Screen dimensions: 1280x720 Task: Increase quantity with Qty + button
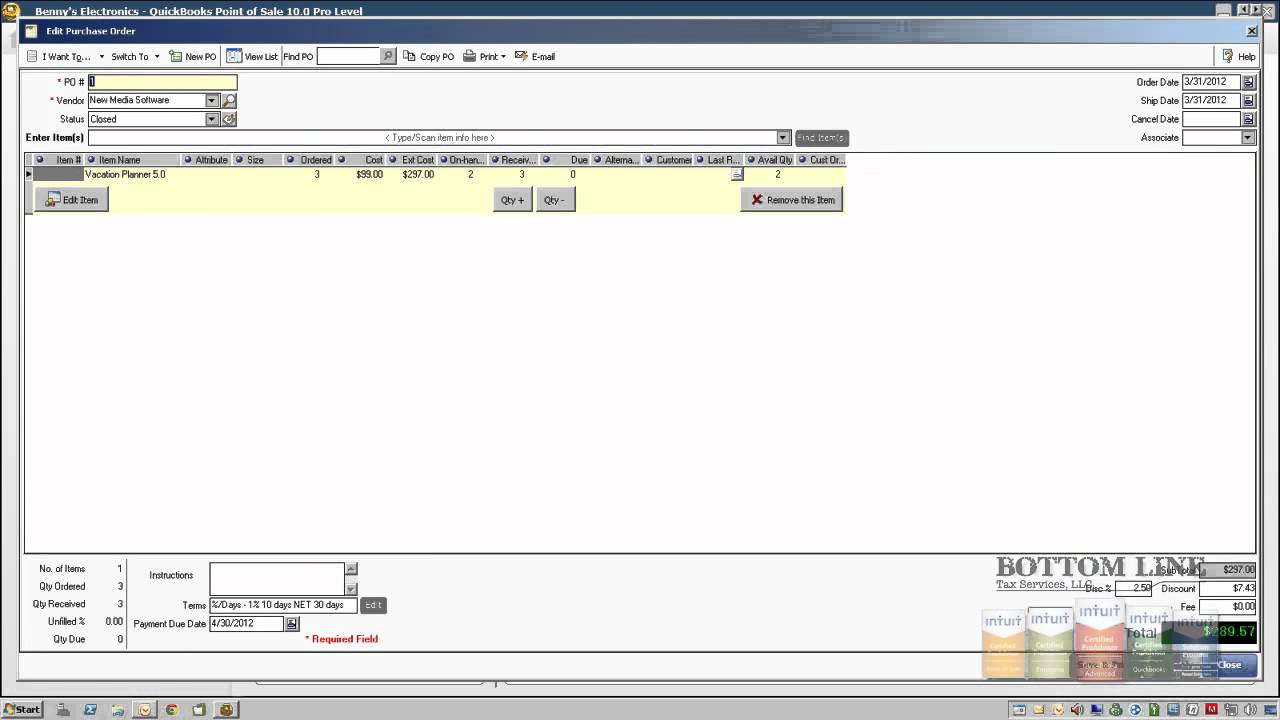[x=513, y=199]
